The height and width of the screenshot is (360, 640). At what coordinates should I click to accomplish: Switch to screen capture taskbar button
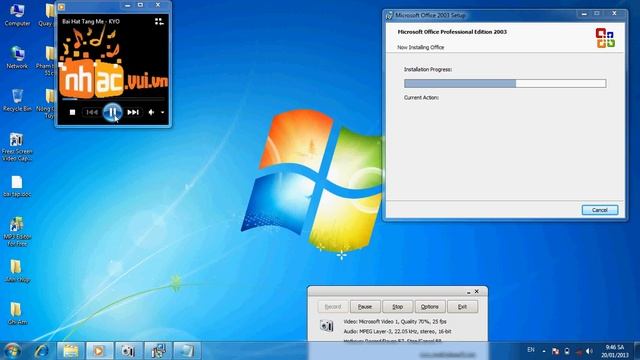(x=128, y=351)
